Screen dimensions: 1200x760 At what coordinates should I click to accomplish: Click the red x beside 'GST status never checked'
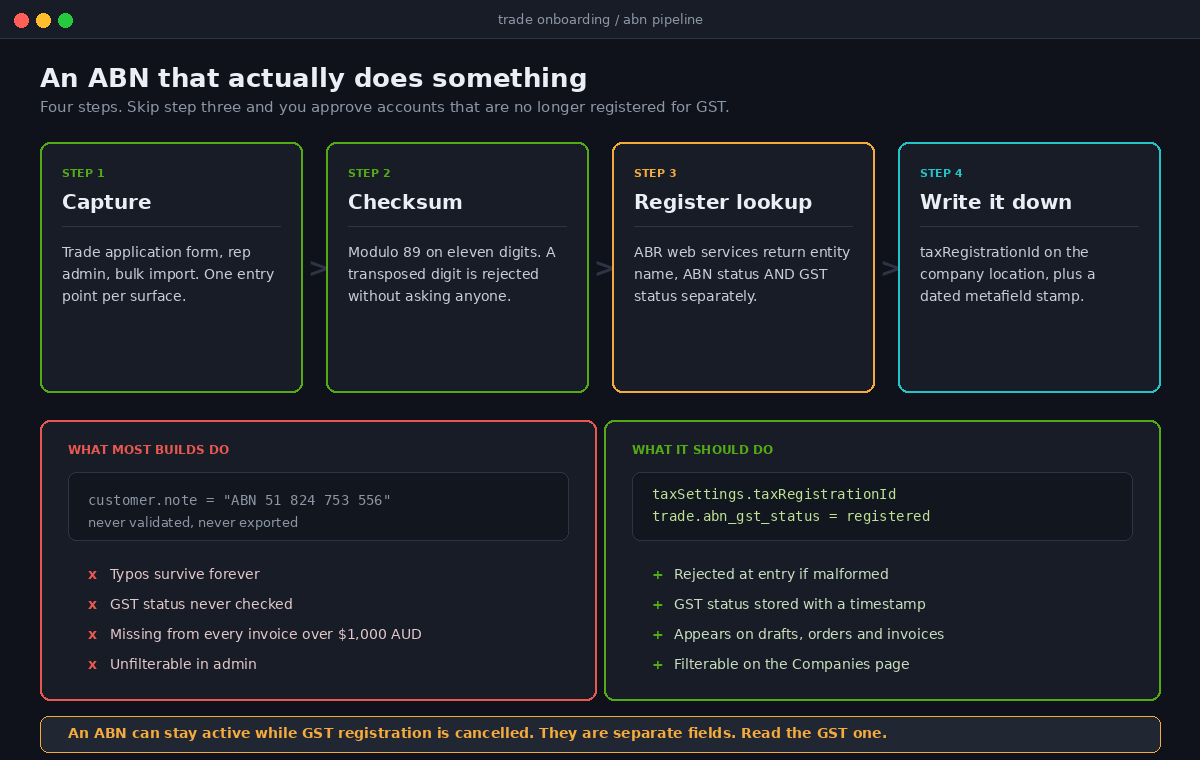pyautogui.click(x=92, y=605)
